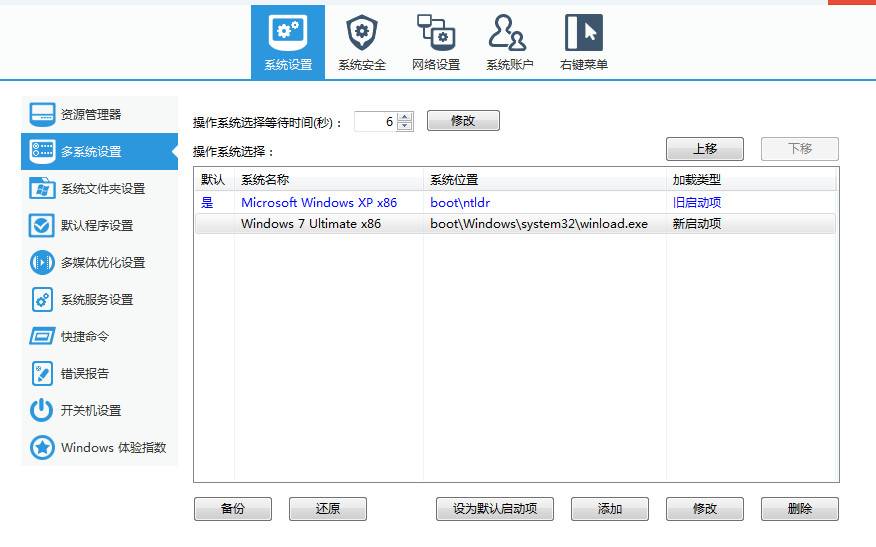Open the 右键菜单 cursor icon

click(584, 32)
